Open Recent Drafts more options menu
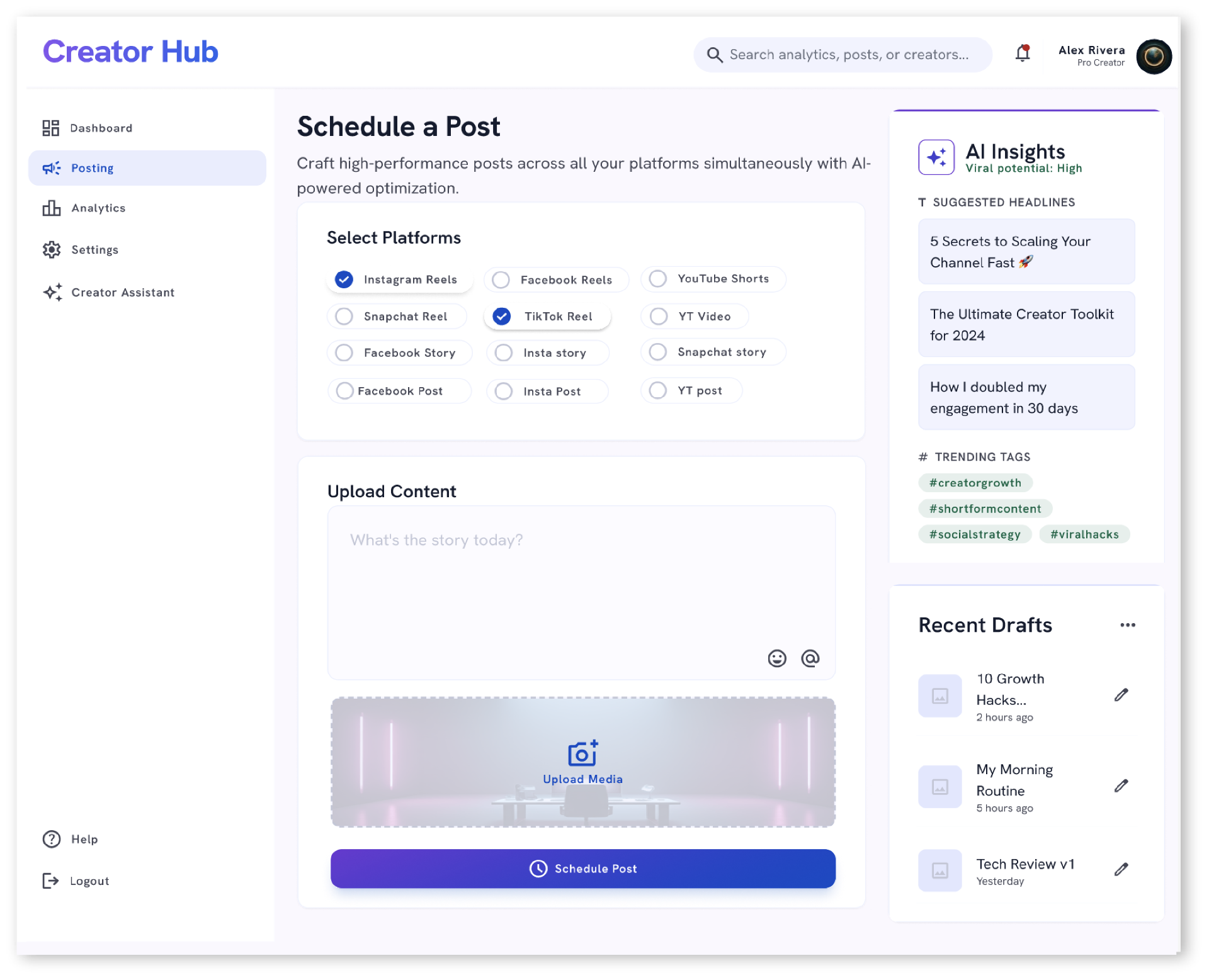The image size is (1209, 980). [1128, 625]
